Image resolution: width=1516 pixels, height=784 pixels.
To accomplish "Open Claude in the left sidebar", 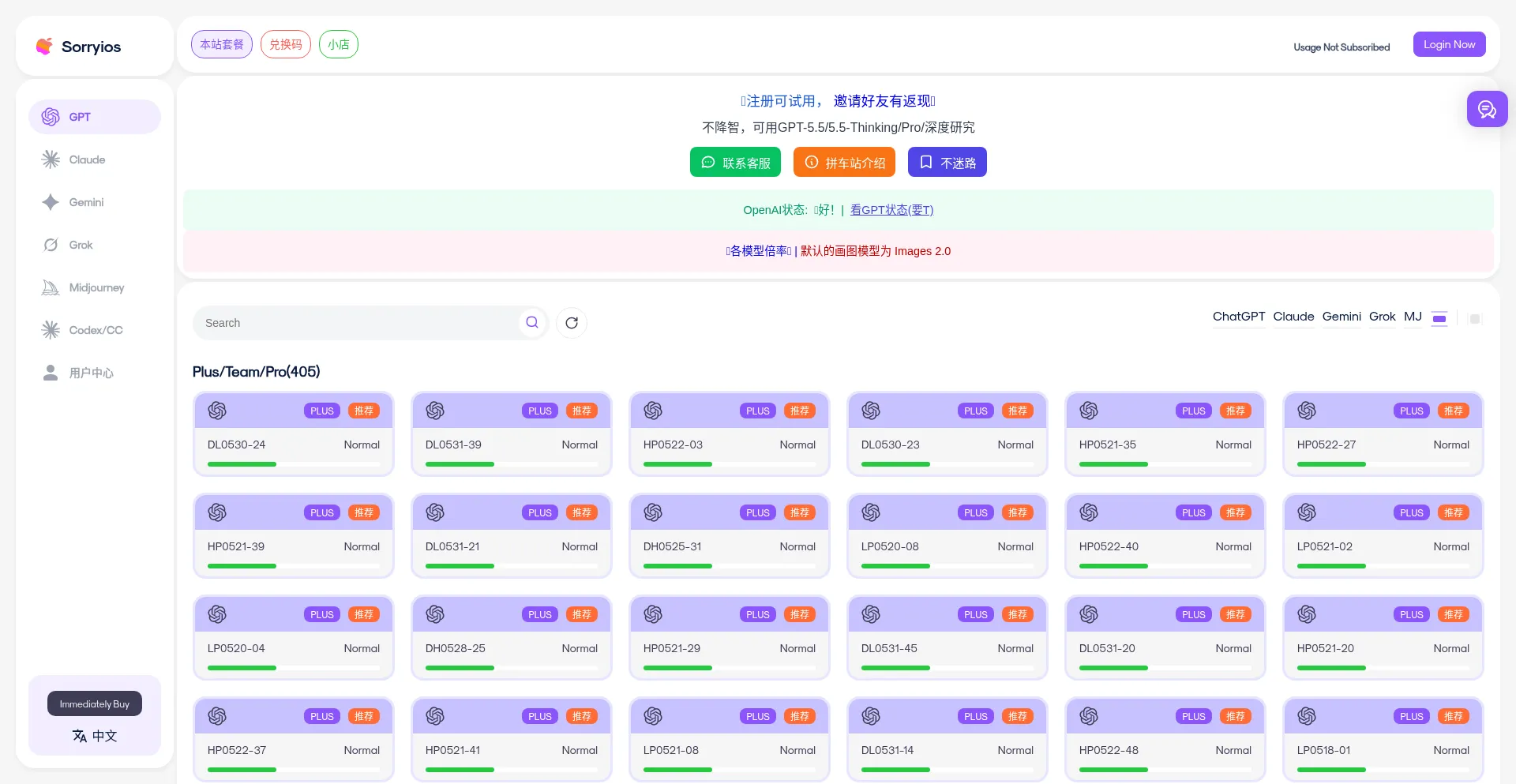I will pos(95,159).
